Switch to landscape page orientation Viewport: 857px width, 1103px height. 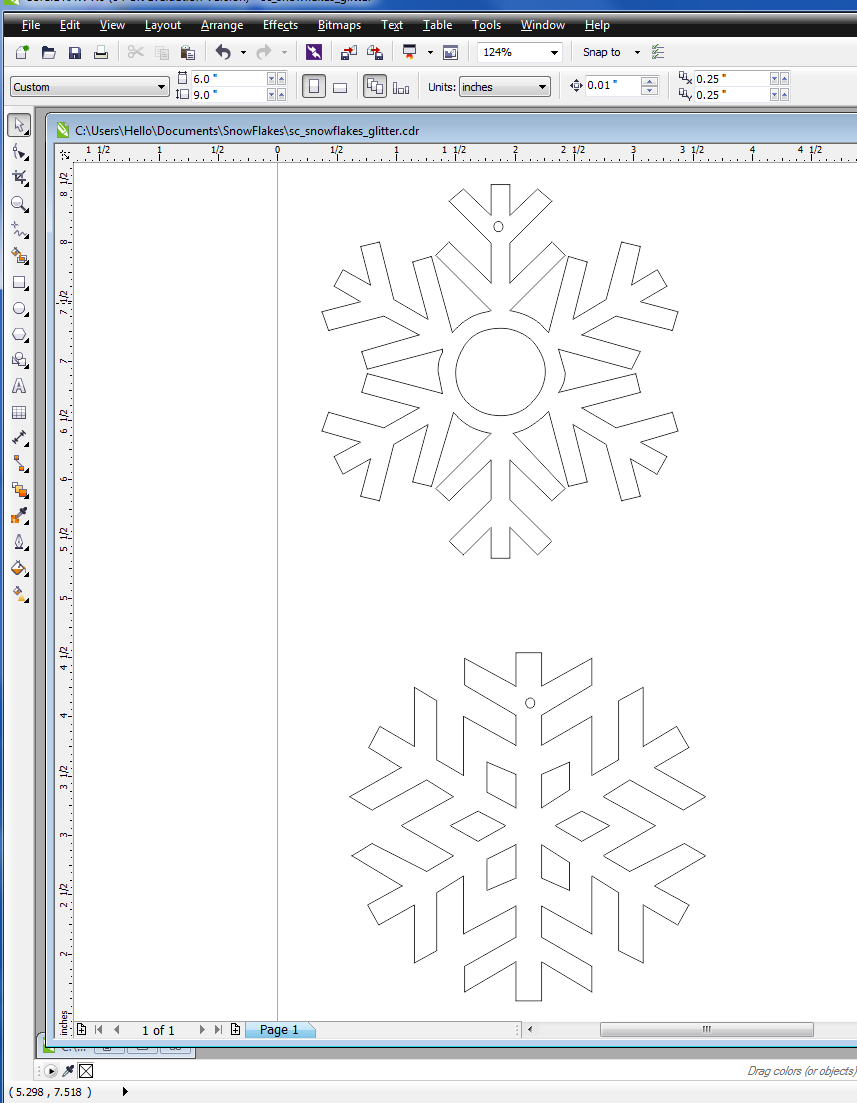(340, 86)
